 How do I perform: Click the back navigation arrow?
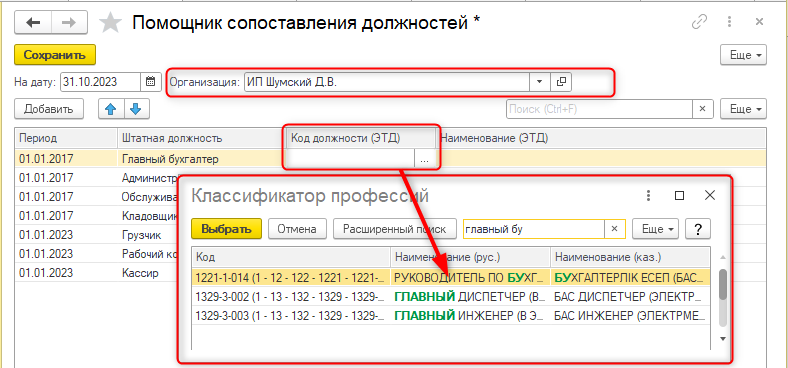(x=33, y=23)
